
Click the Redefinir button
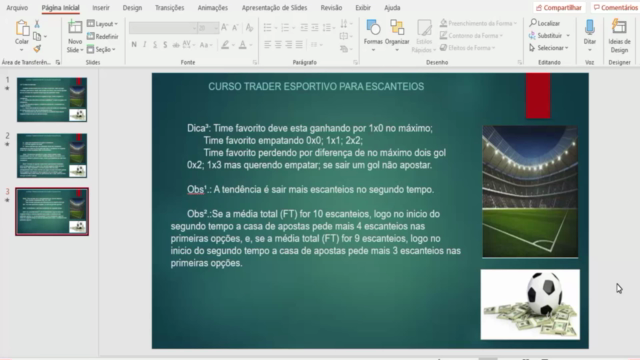pos(102,36)
